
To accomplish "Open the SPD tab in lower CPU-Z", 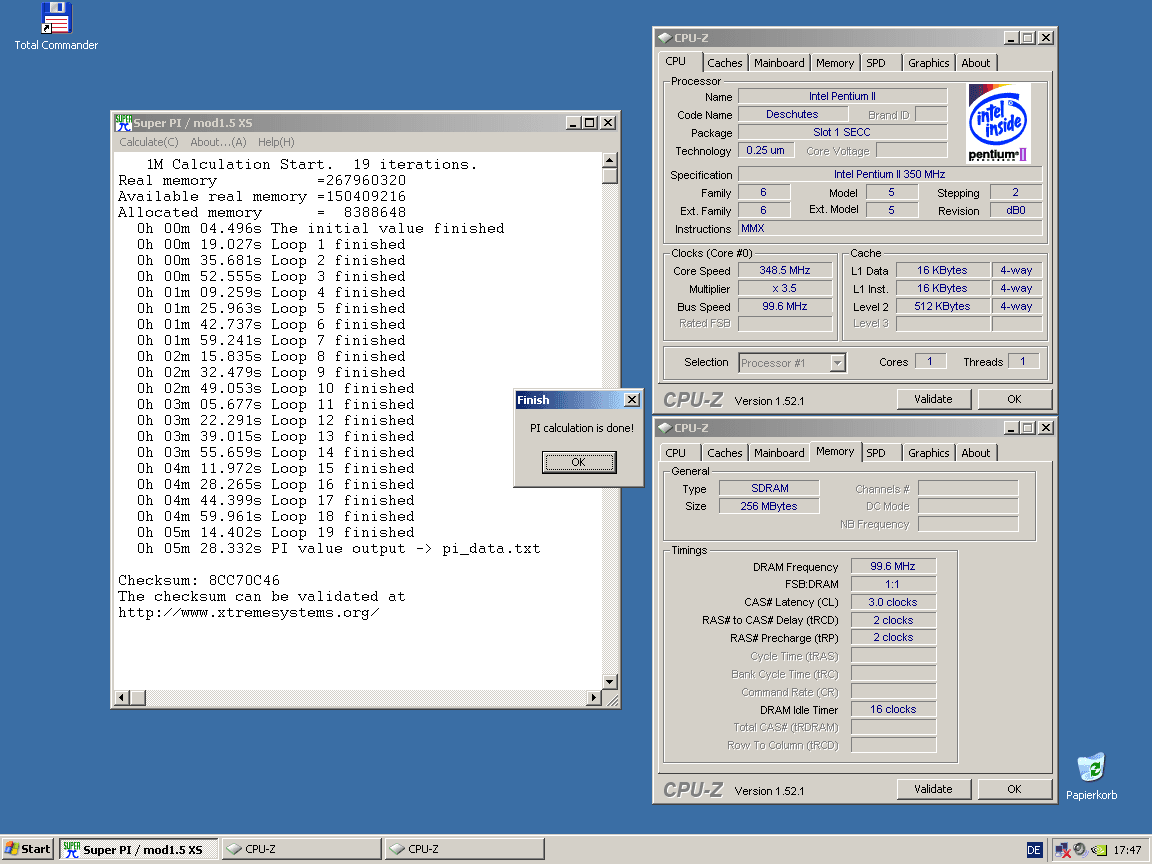I will coord(876,453).
